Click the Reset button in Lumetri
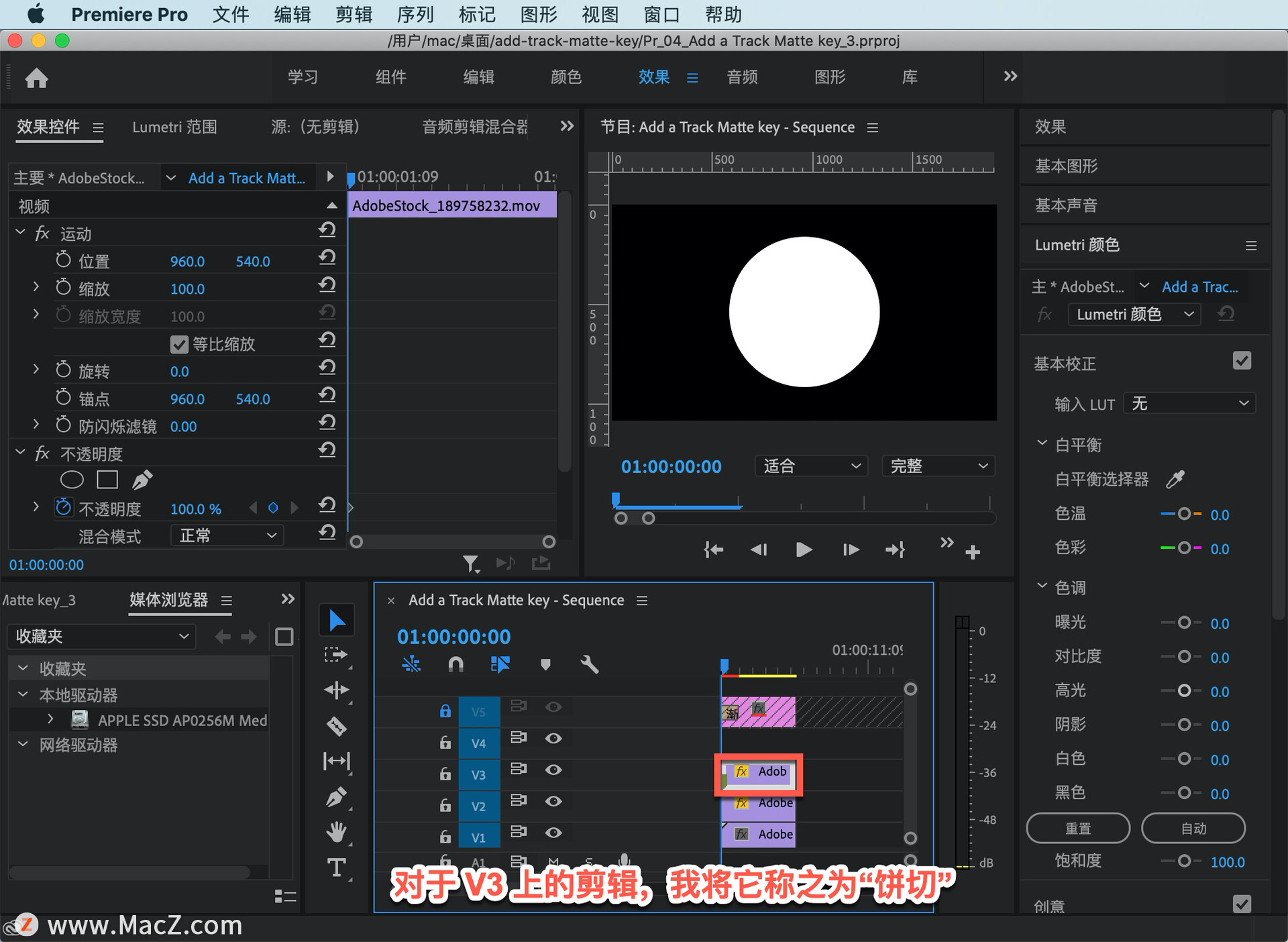 point(1078,829)
